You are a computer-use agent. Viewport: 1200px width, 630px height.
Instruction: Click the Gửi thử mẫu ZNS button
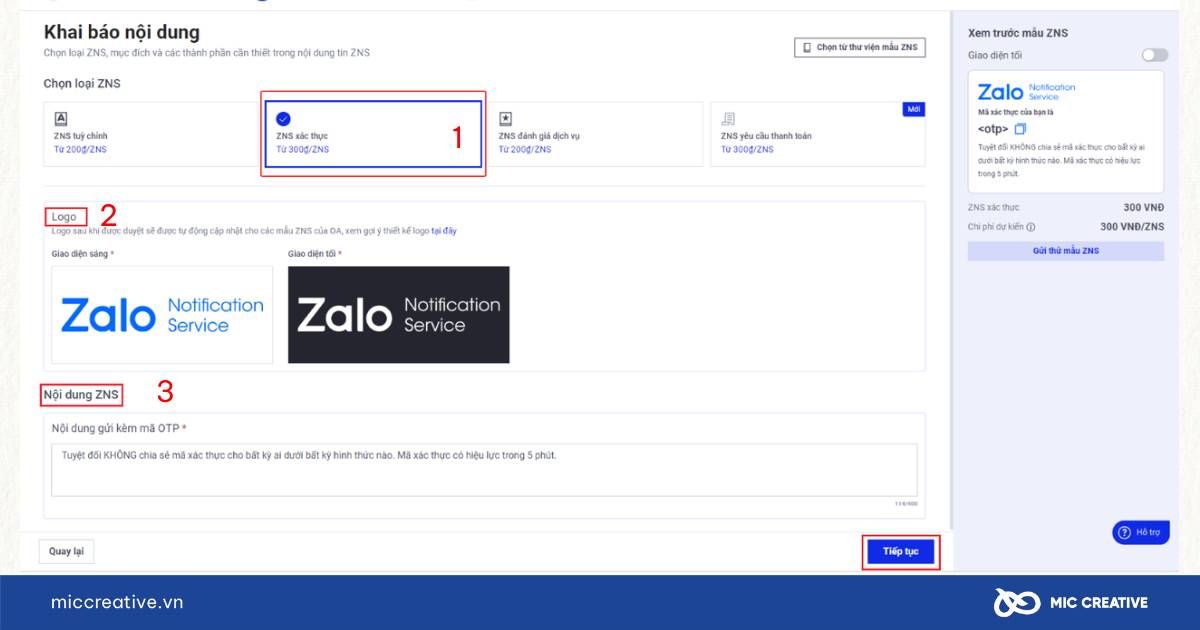point(1066,251)
